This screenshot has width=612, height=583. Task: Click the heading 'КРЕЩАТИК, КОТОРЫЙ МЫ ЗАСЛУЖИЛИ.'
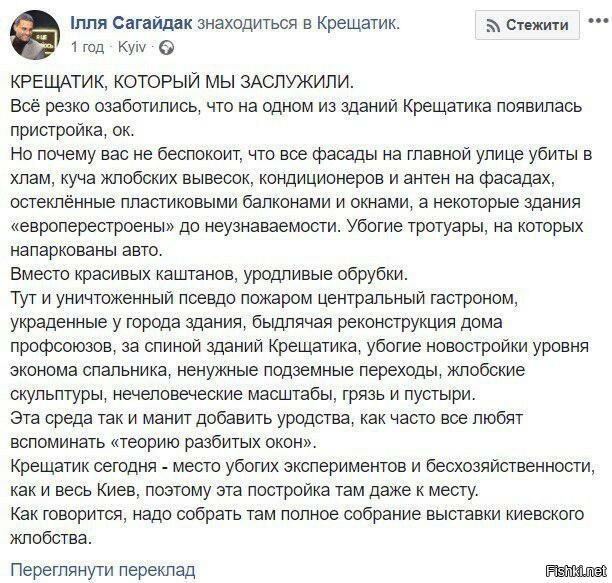[x=182, y=82]
